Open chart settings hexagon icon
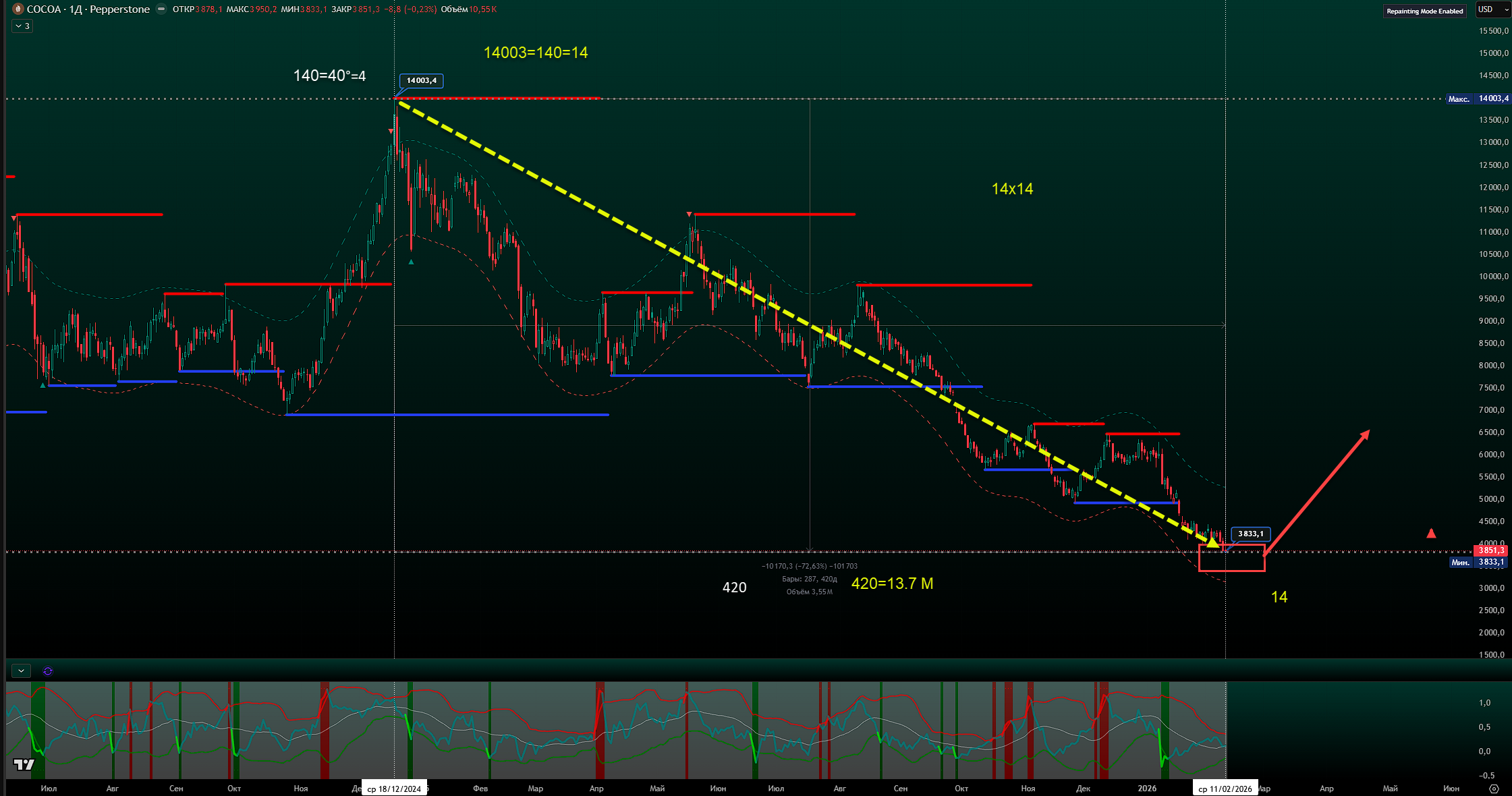The image size is (1512, 796). 1494,789
